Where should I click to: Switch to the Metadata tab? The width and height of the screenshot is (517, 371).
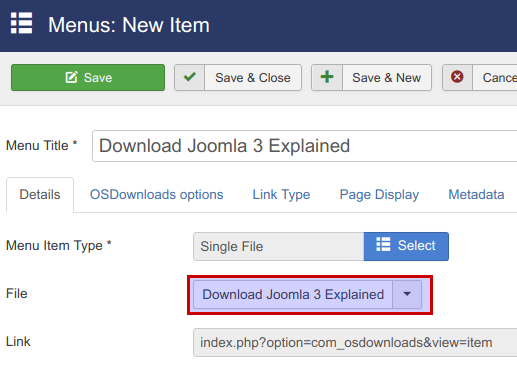(476, 195)
